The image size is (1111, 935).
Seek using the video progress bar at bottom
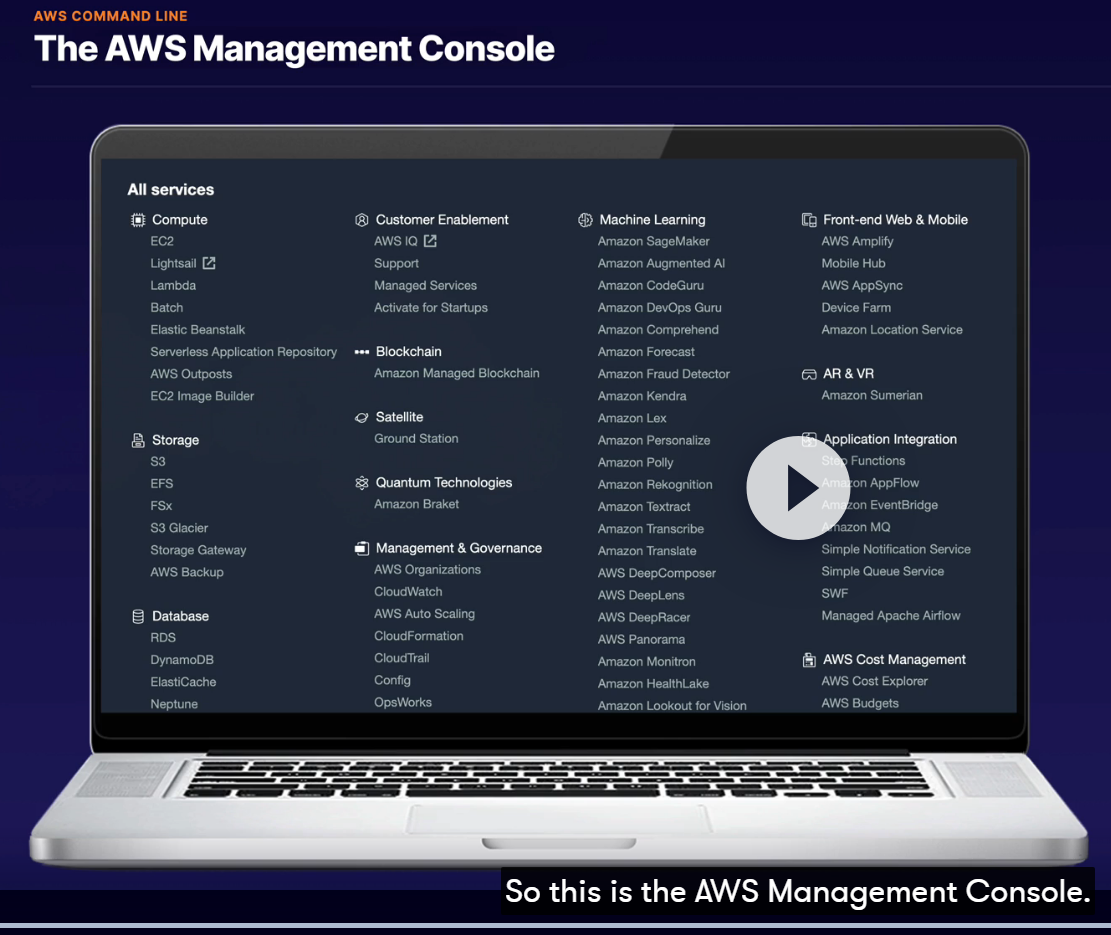coord(556,925)
